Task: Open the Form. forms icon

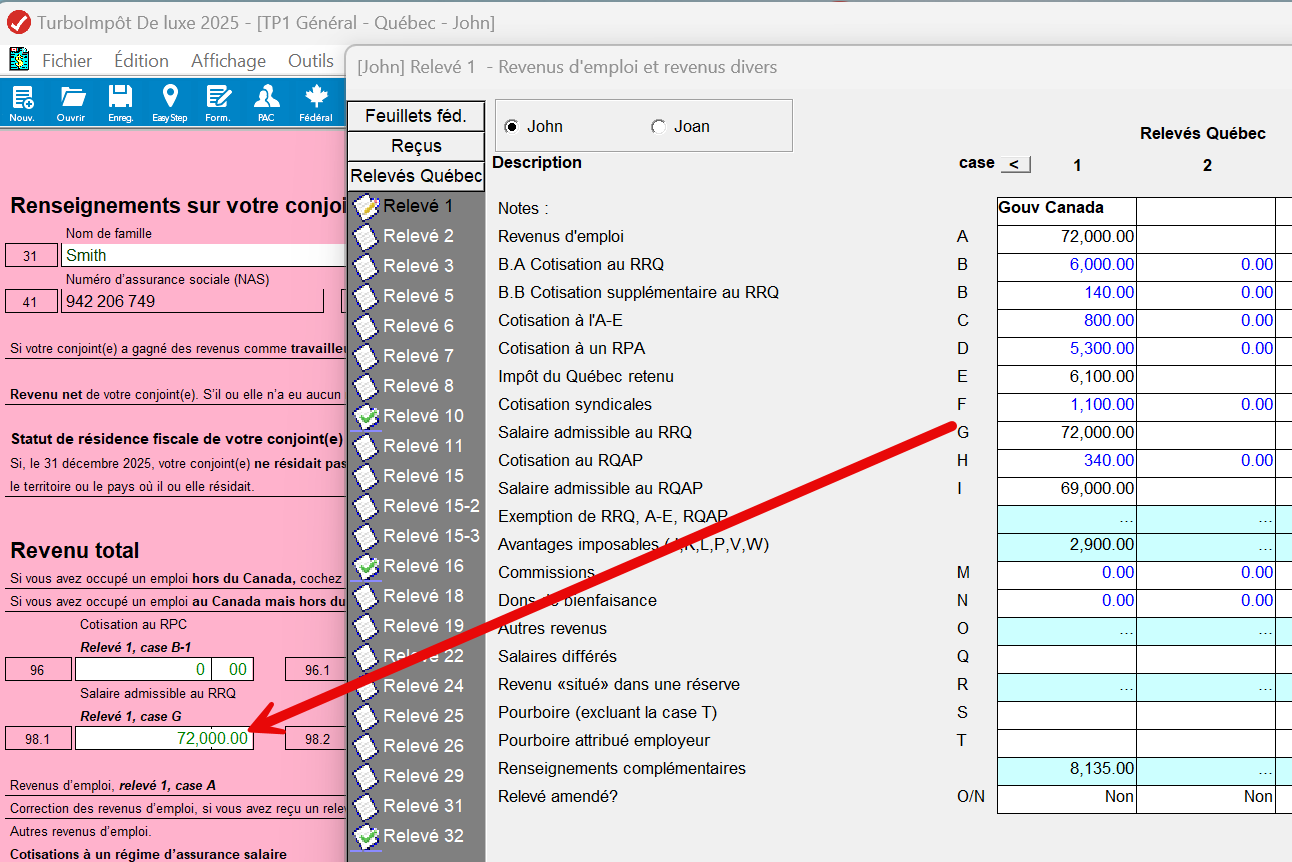Action: coord(218,103)
